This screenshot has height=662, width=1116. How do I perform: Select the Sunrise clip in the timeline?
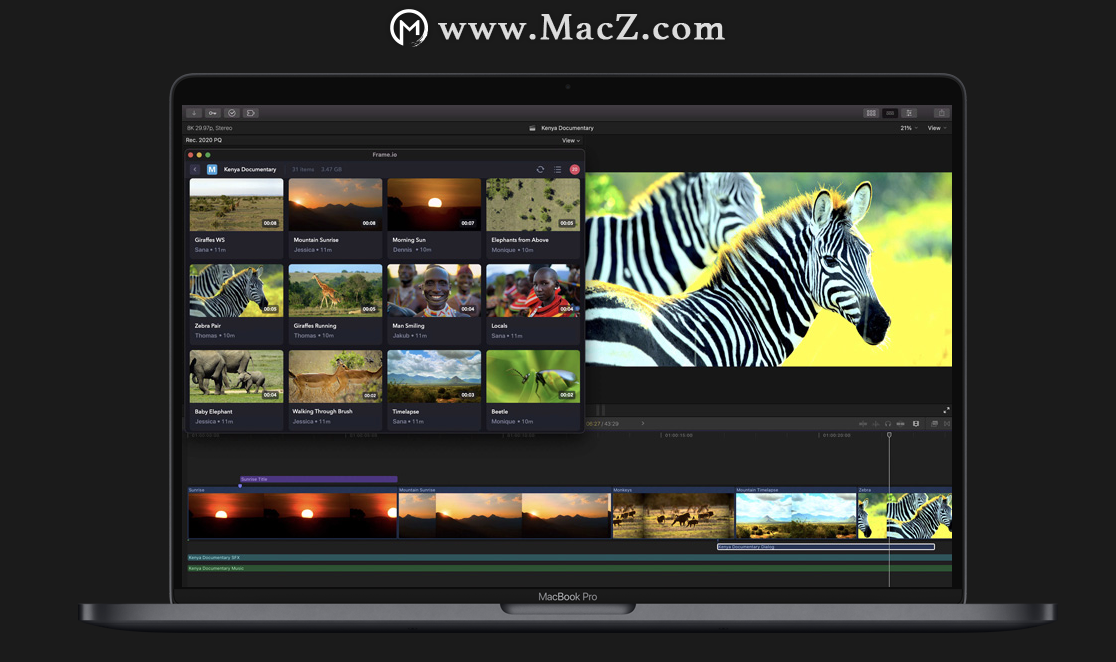pos(293,513)
